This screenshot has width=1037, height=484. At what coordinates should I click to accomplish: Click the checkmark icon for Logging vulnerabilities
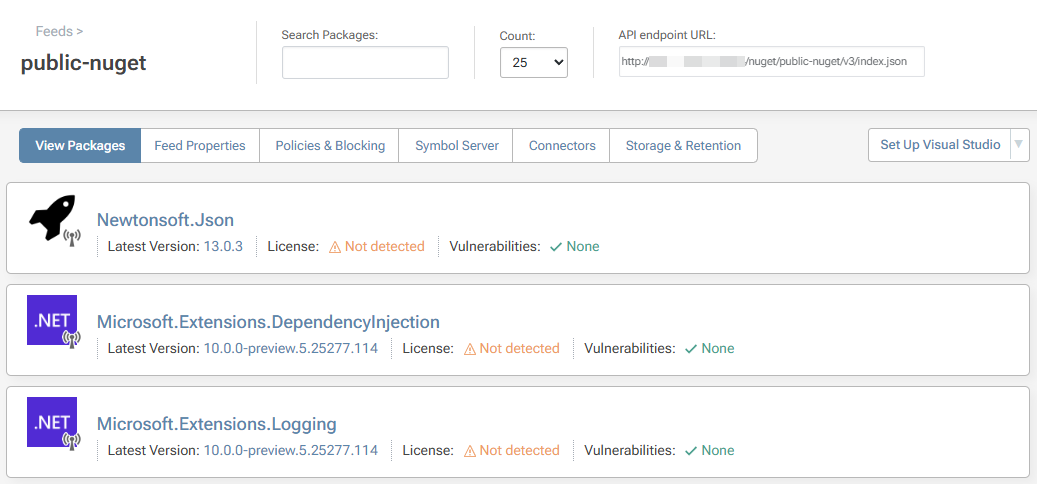691,451
